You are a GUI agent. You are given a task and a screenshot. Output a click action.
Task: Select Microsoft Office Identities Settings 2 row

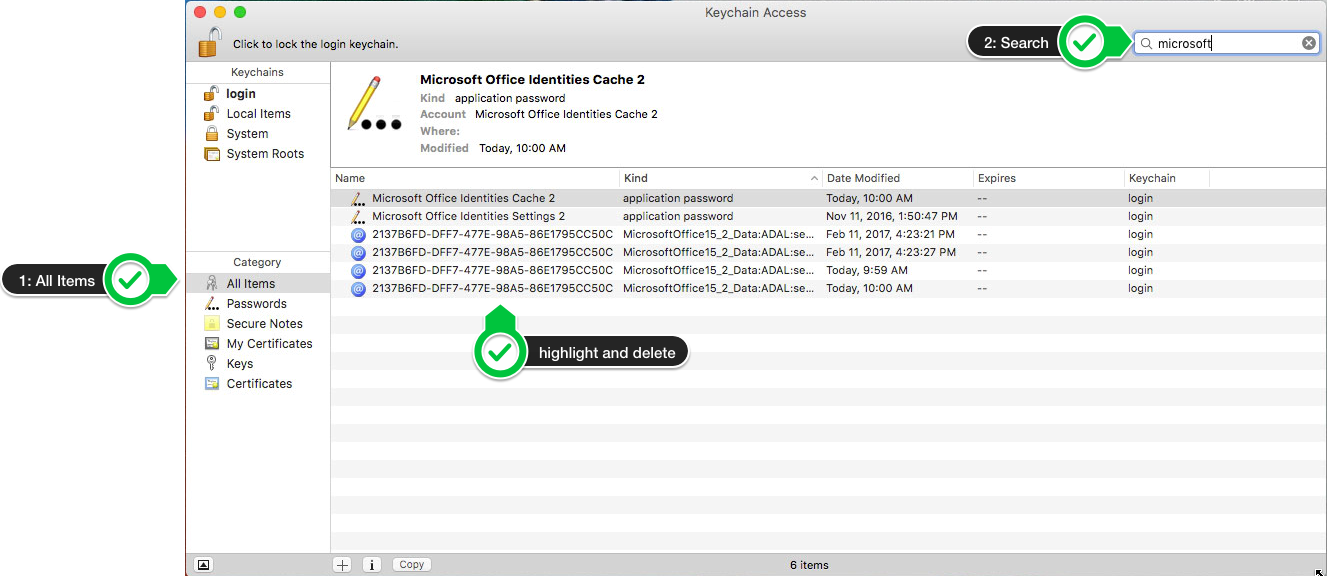coord(829,216)
